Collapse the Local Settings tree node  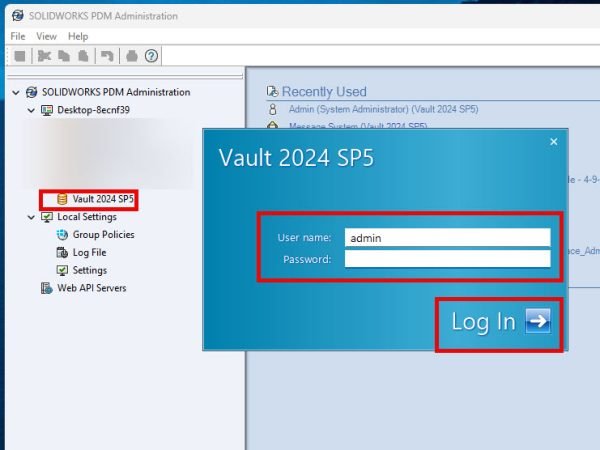(x=31, y=217)
